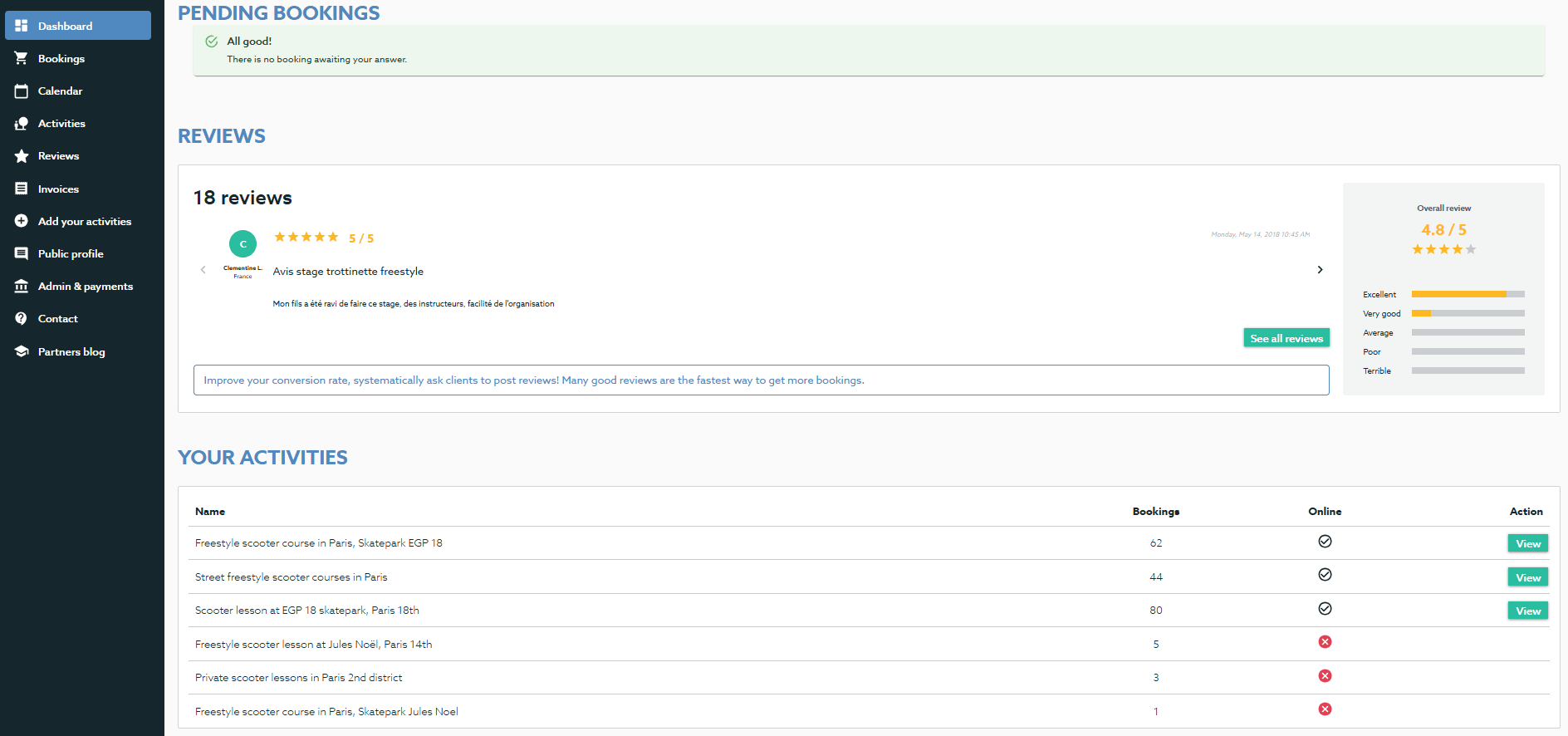The width and height of the screenshot is (1568, 736).
Task: Click the Poor rating bar
Action: coord(1468,351)
